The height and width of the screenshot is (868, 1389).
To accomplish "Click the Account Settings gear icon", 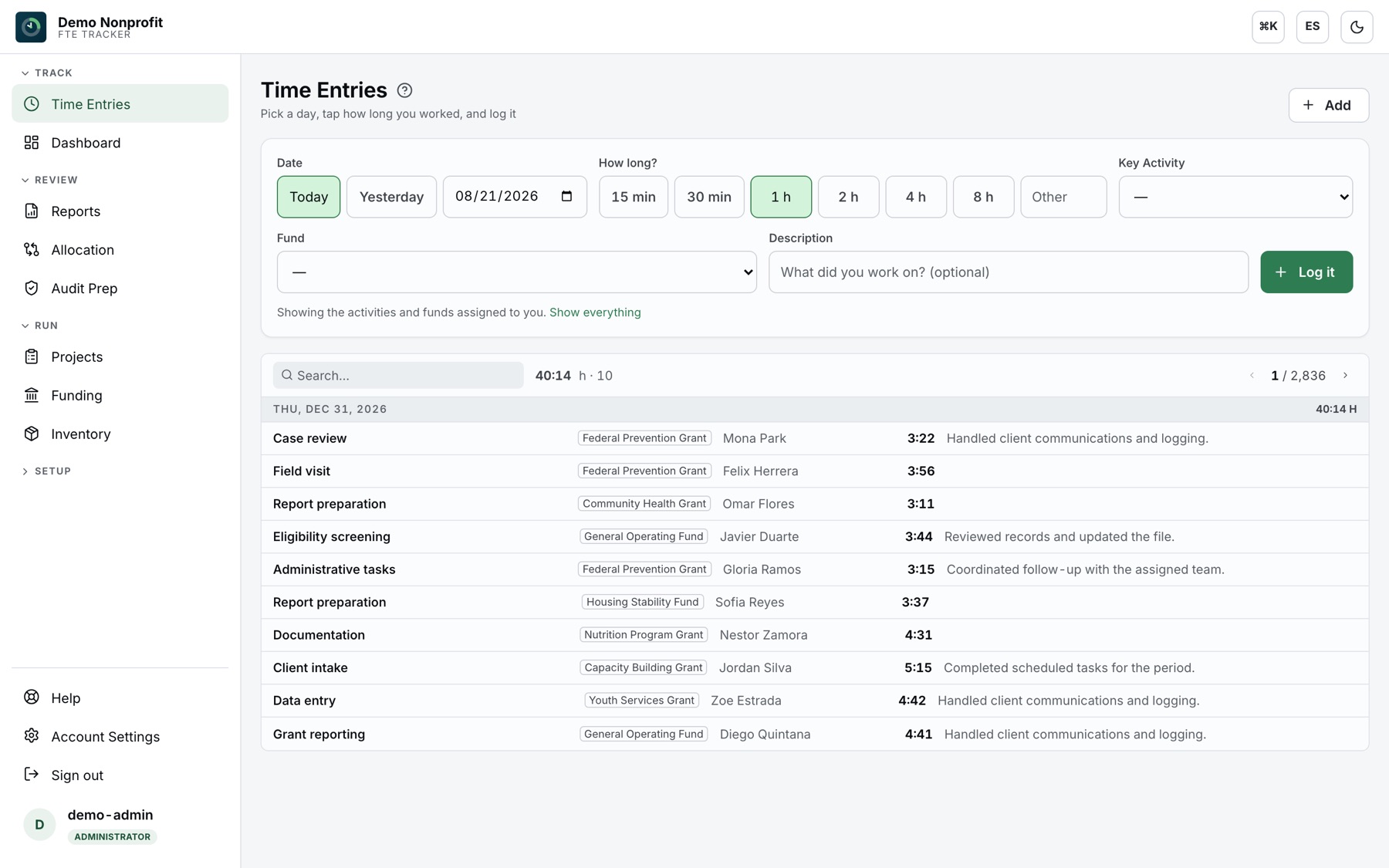I will [x=32, y=736].
